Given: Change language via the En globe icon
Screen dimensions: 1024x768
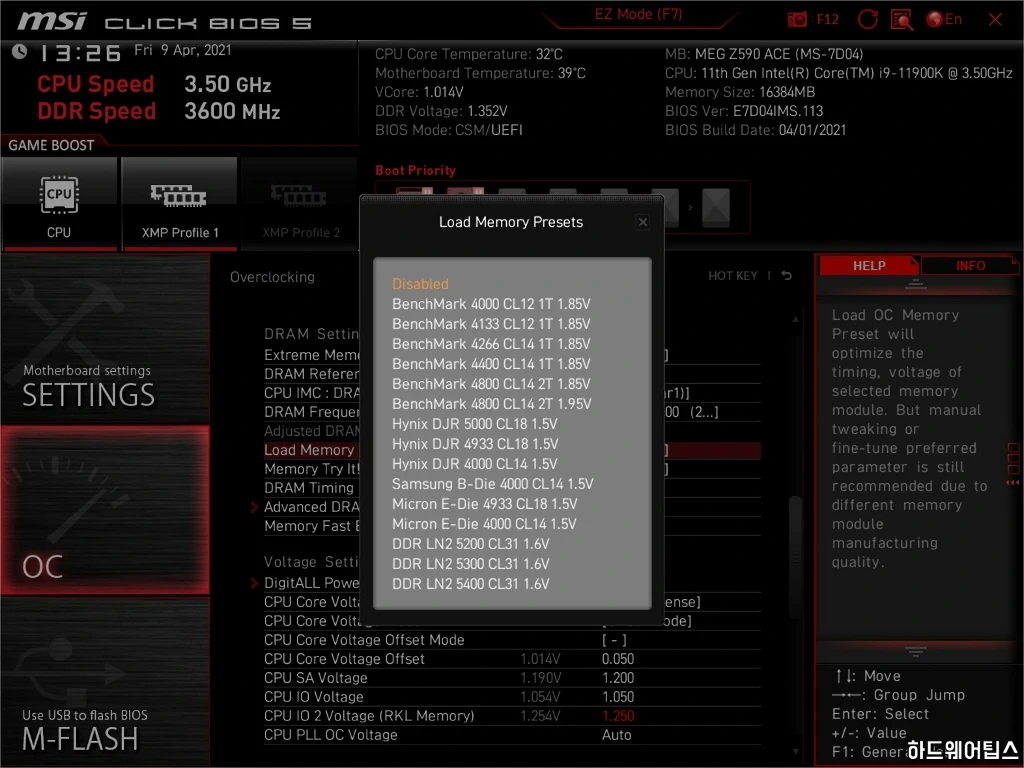Looking at the screenshot, I should [x=944, y=20].
